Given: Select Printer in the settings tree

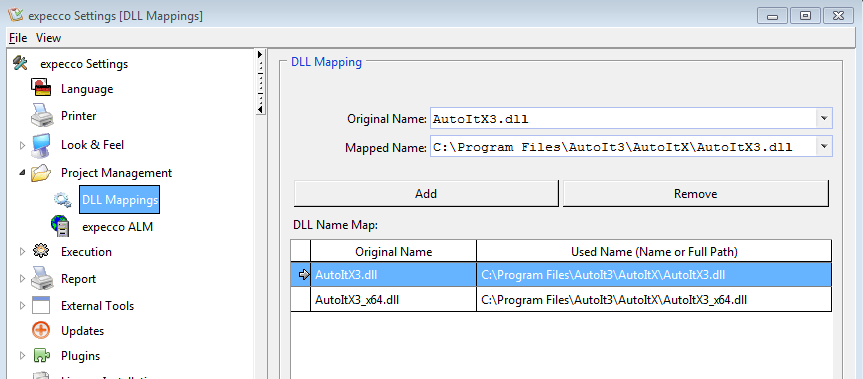Looking at the screenshot, I should (79, 116).
